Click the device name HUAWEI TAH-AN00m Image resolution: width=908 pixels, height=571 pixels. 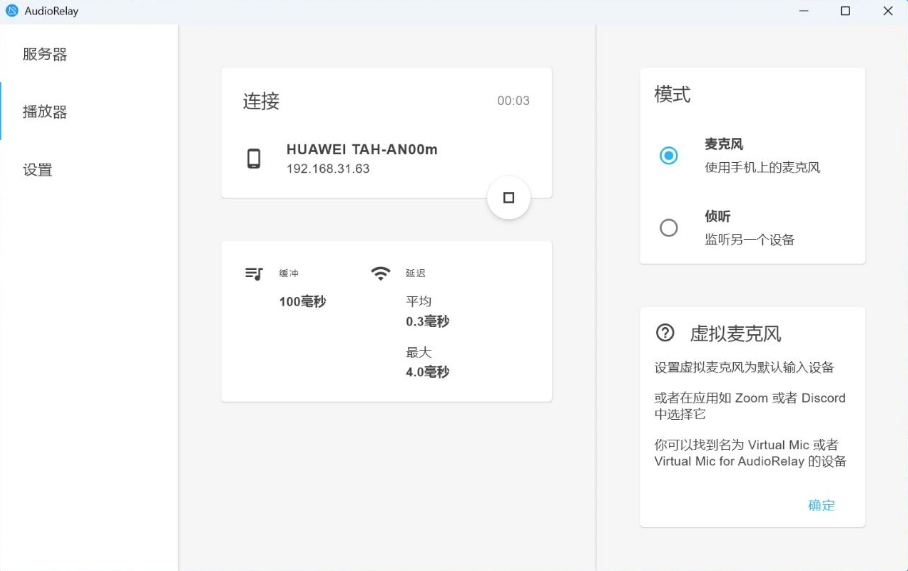coord(362,149)
